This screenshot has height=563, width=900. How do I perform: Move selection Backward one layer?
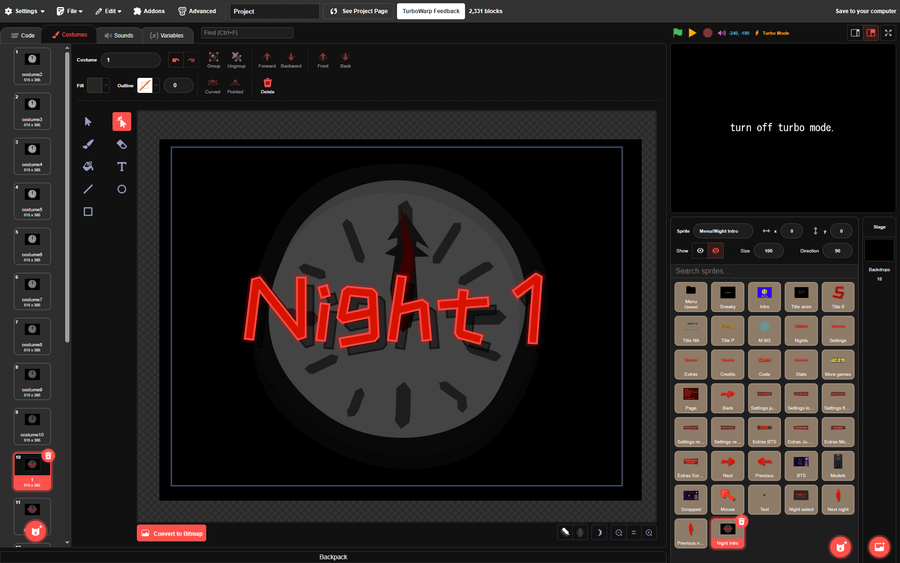(x=291, y=60)
